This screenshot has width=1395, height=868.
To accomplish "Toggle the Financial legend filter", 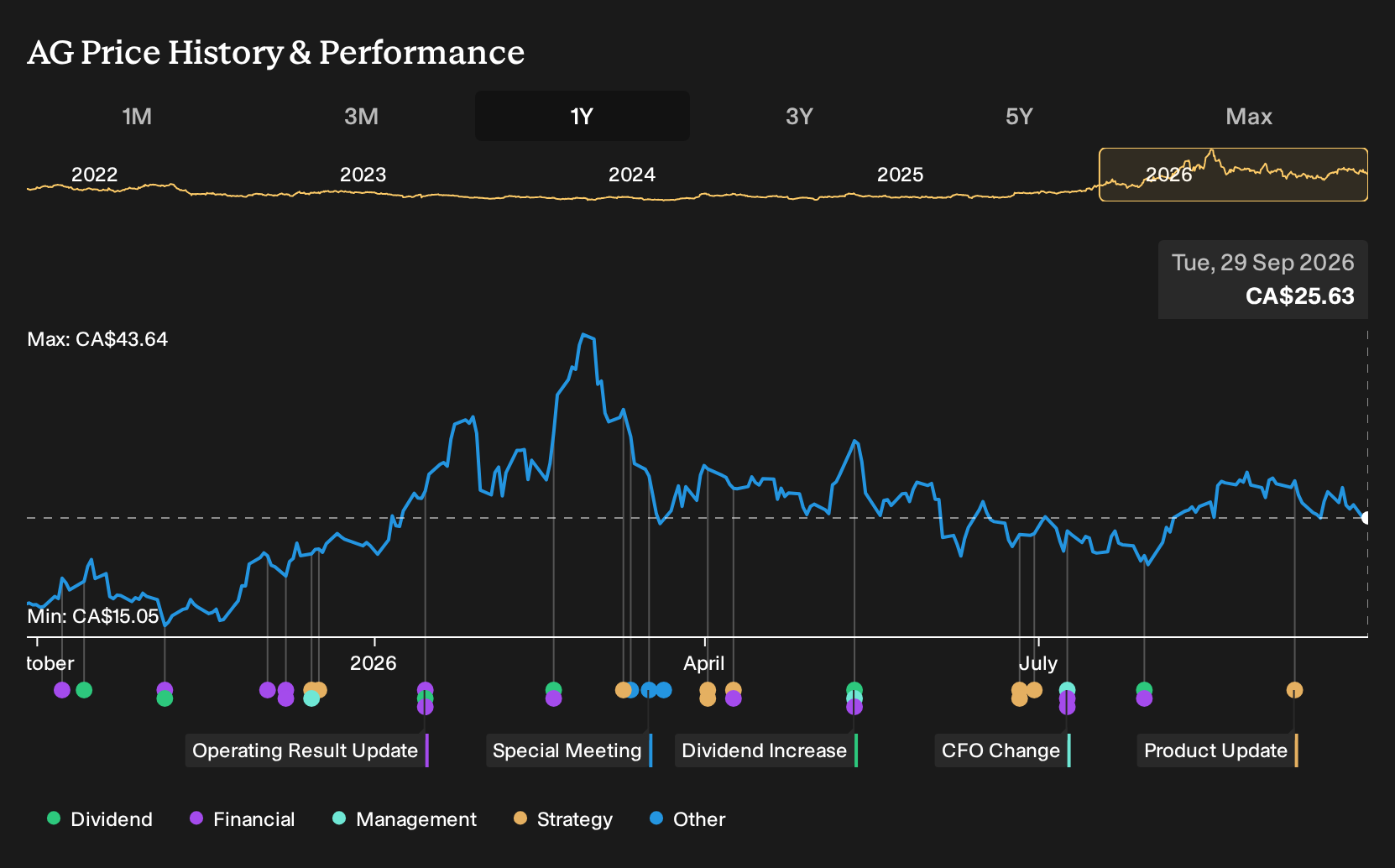I will [x=243, y=819].
